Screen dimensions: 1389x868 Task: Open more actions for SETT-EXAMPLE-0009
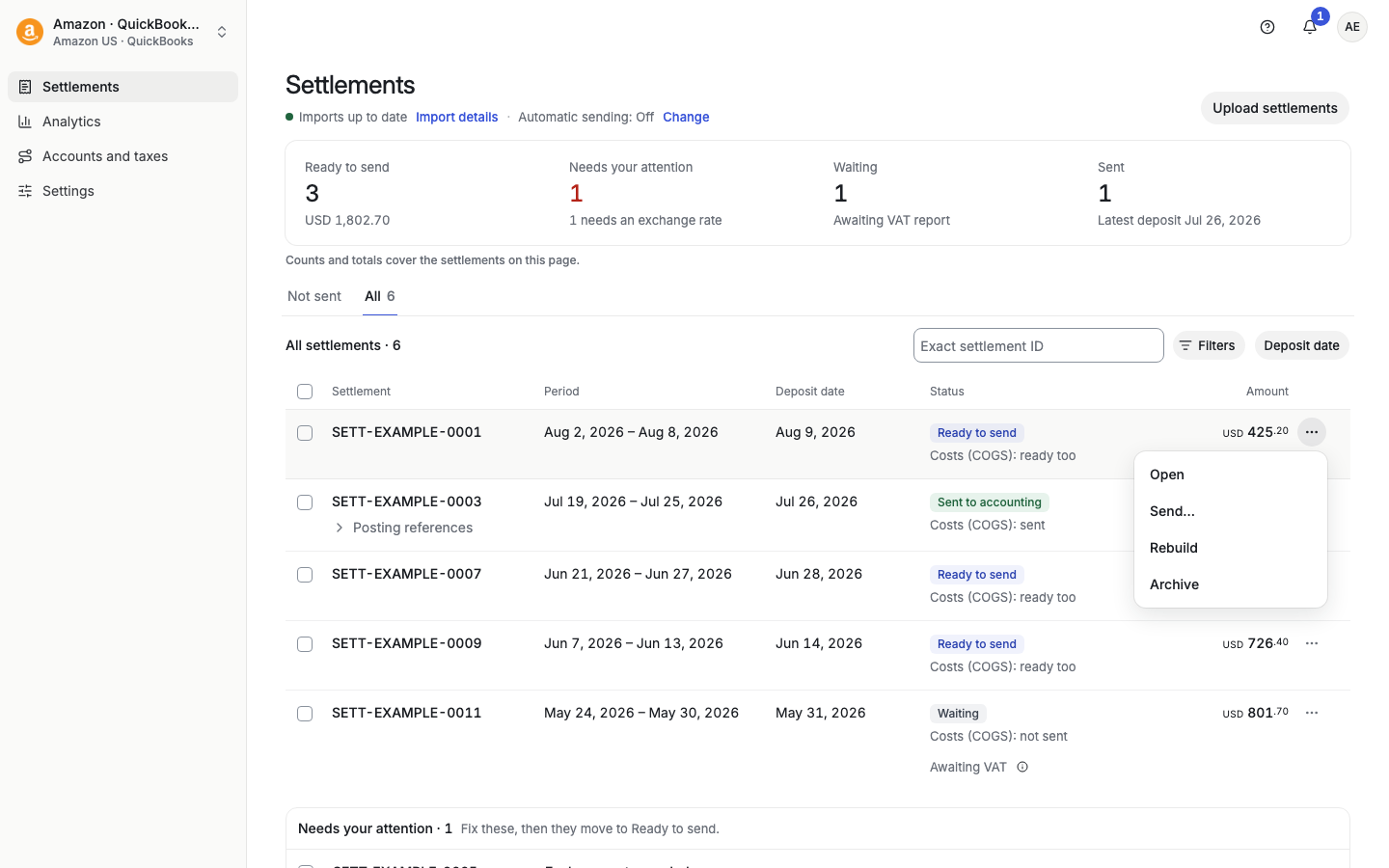pos(1312,643)
